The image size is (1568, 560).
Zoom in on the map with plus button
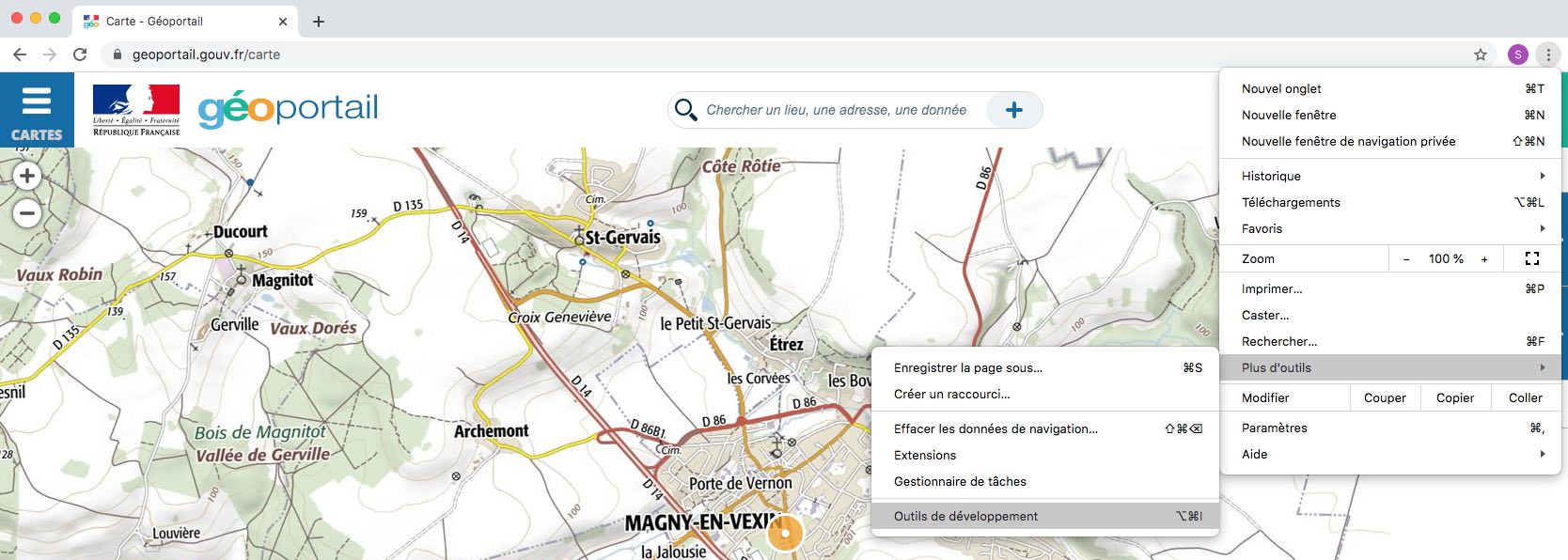(27, 176)
